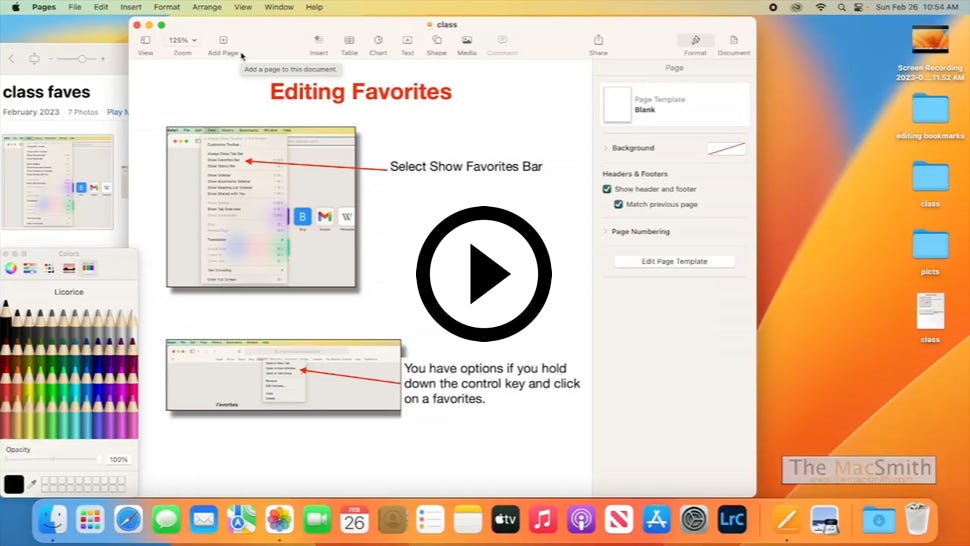Open Spotlight search in the menu bar
The width and height of the screenshot is (970, 546).
click(841, 7)
